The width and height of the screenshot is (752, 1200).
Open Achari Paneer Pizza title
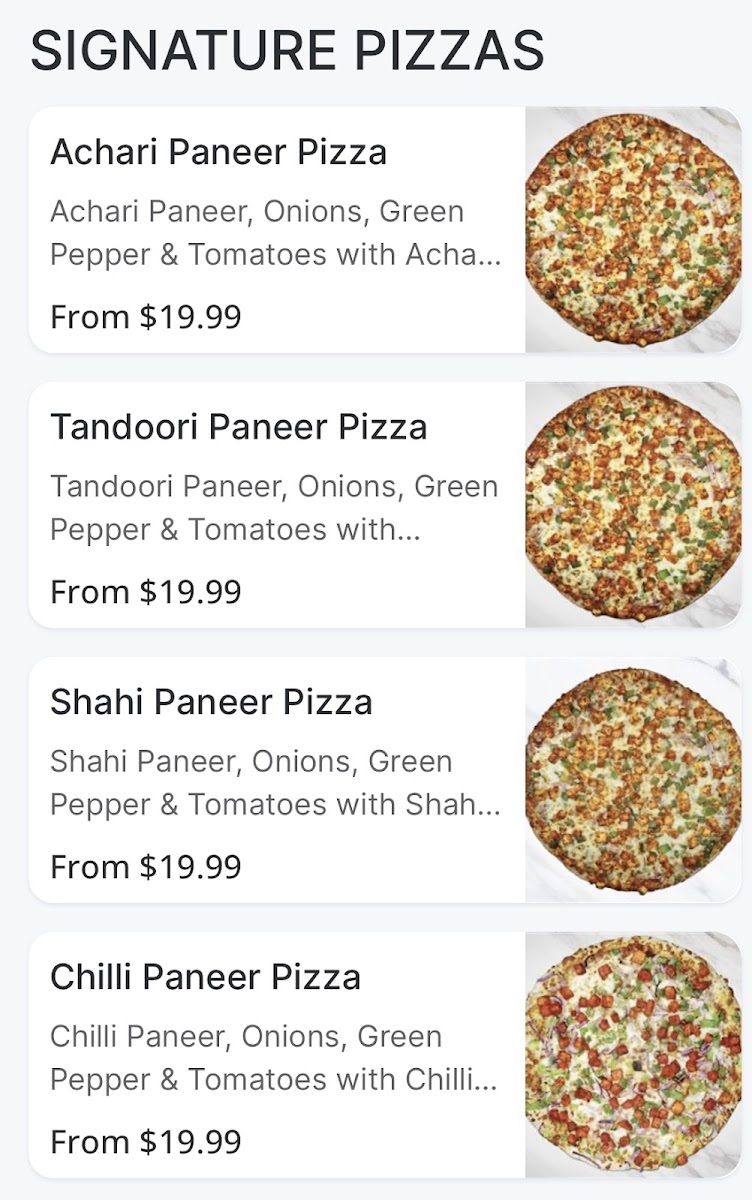pyautogui.click(x=218, y=153)
